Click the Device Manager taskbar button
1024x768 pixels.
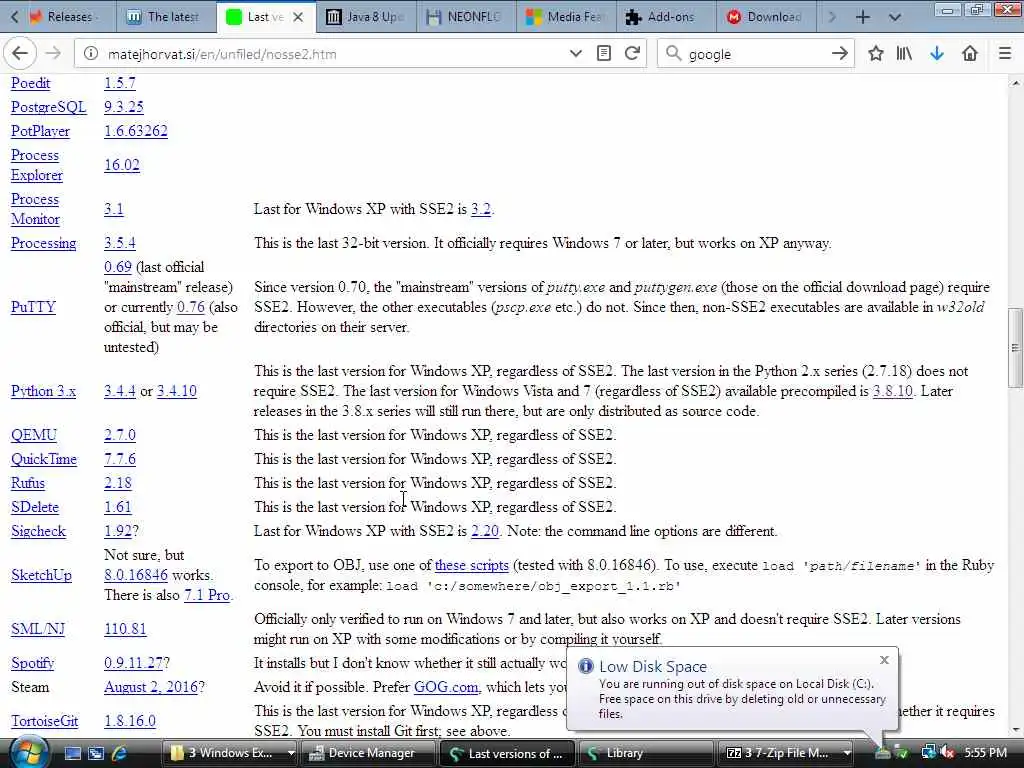[x=368, y=753]
